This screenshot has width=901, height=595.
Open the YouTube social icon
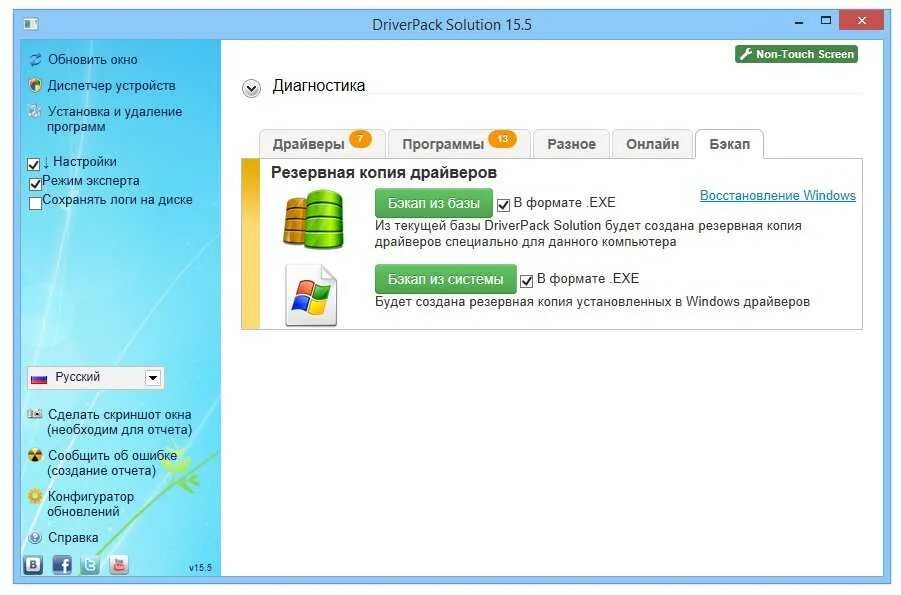119,565
